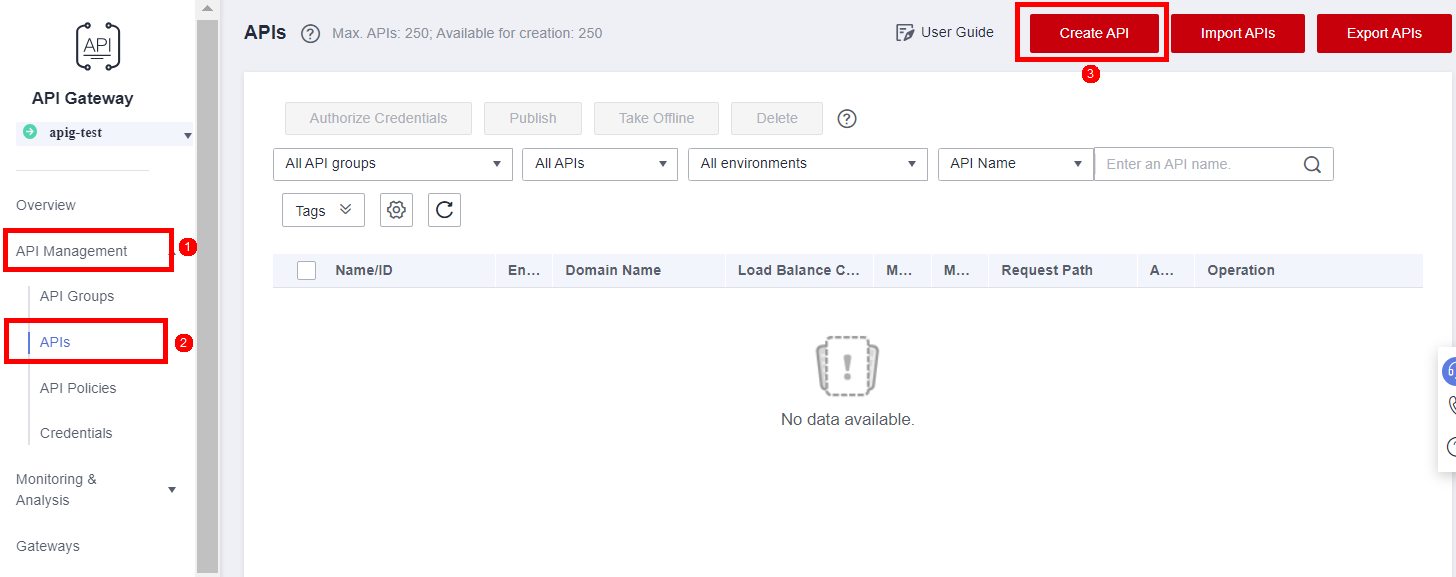Click the help icon next to Delete
Image resolution: width=1456 pixels, height=577 pixels.
click(847, 119)
